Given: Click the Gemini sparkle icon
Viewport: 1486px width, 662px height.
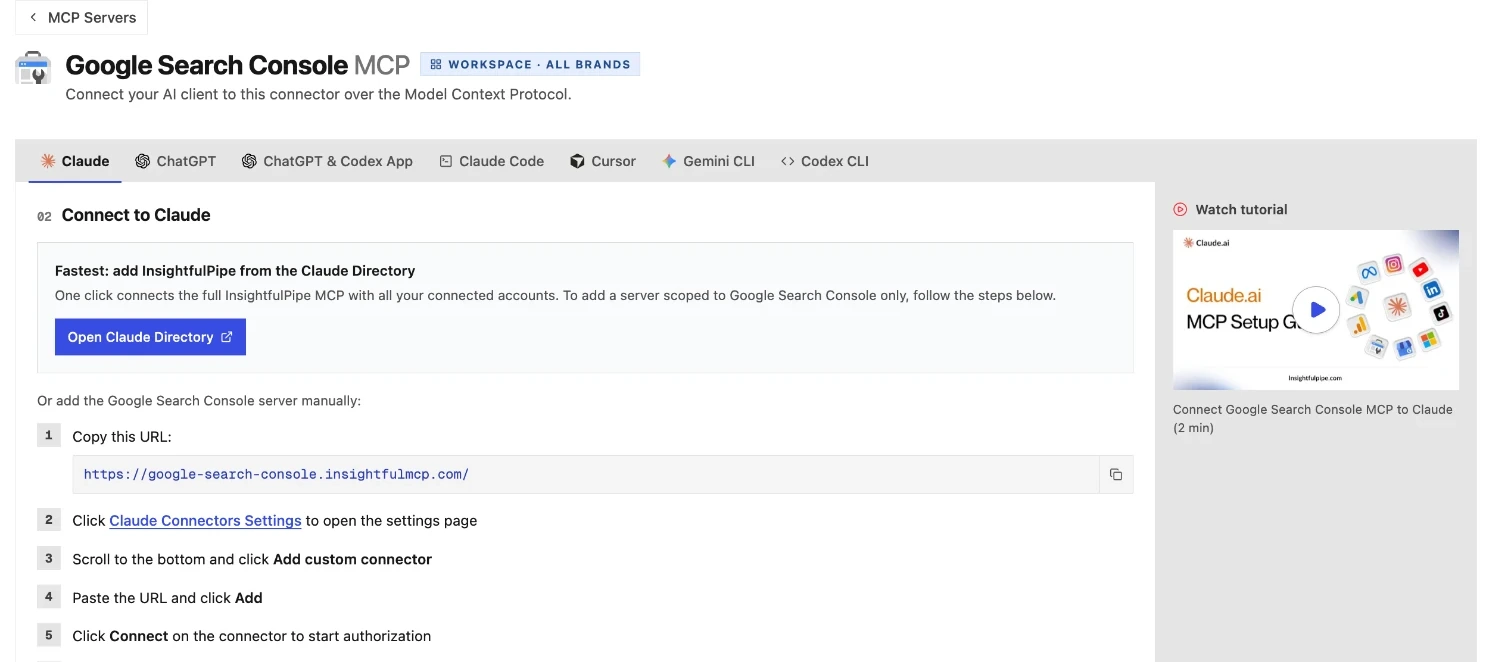Looking at the screenshot, I should point(670,161).
